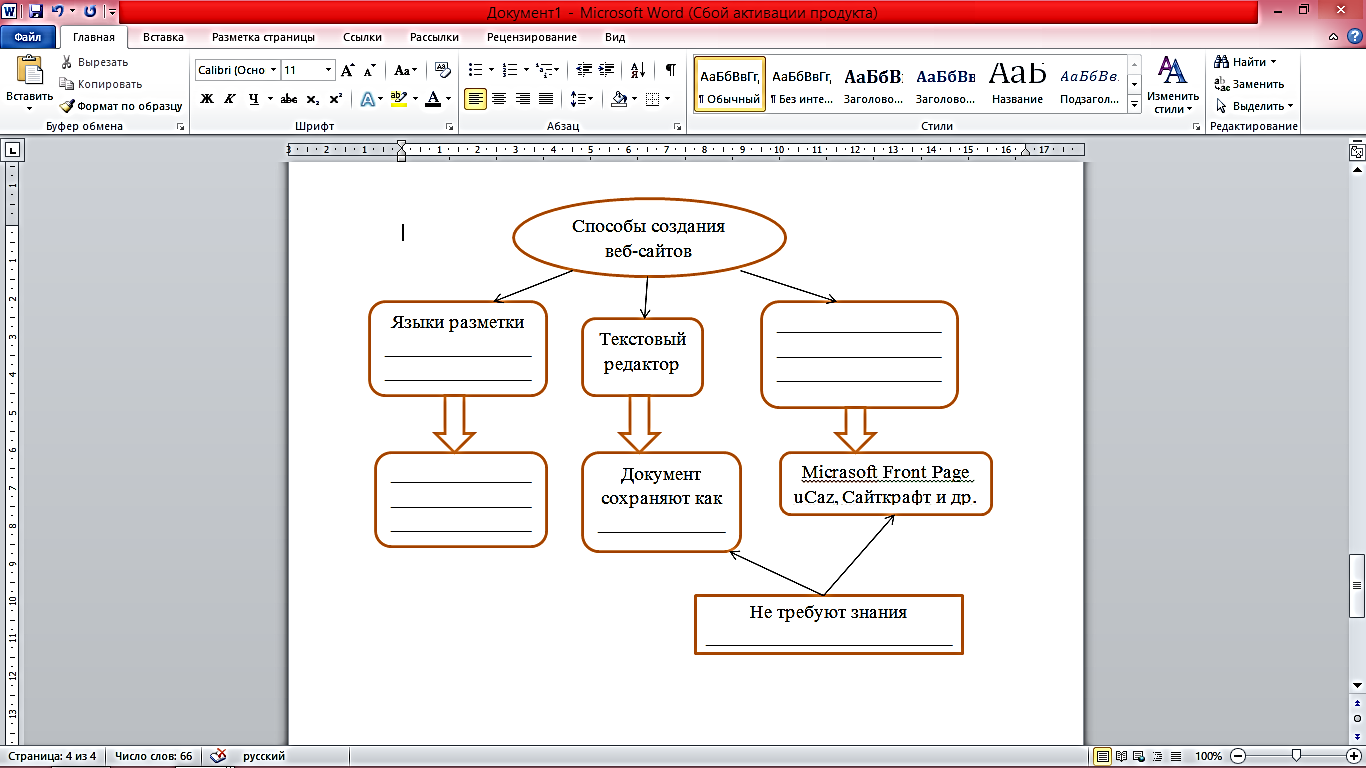Apply the Обычный style
Image resolution: width=1366 pixels, height=768 pixels.
730,83
